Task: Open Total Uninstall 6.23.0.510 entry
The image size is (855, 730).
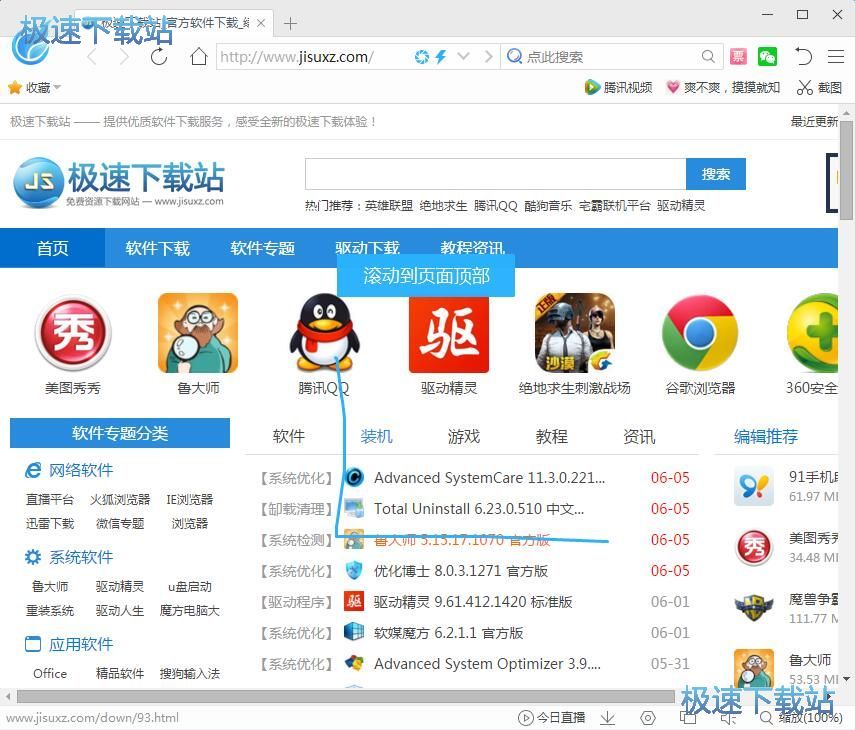Action: tap(479, 509)
